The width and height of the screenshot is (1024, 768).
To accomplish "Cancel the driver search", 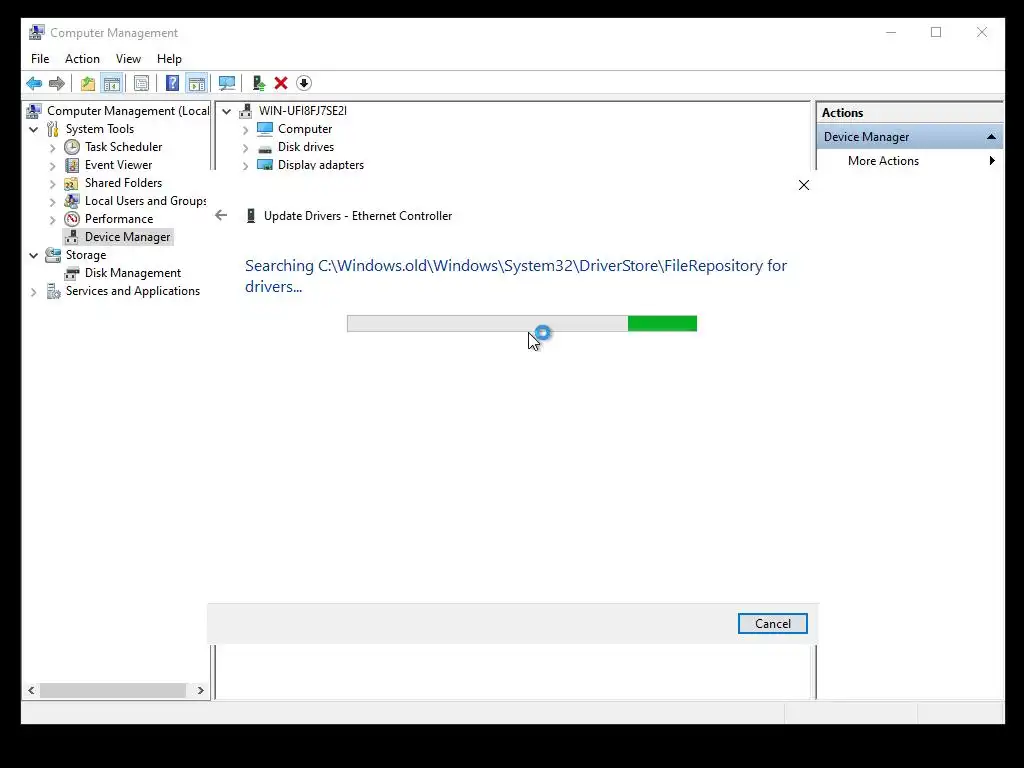I will pyautogui.click(x=773, y=624).
